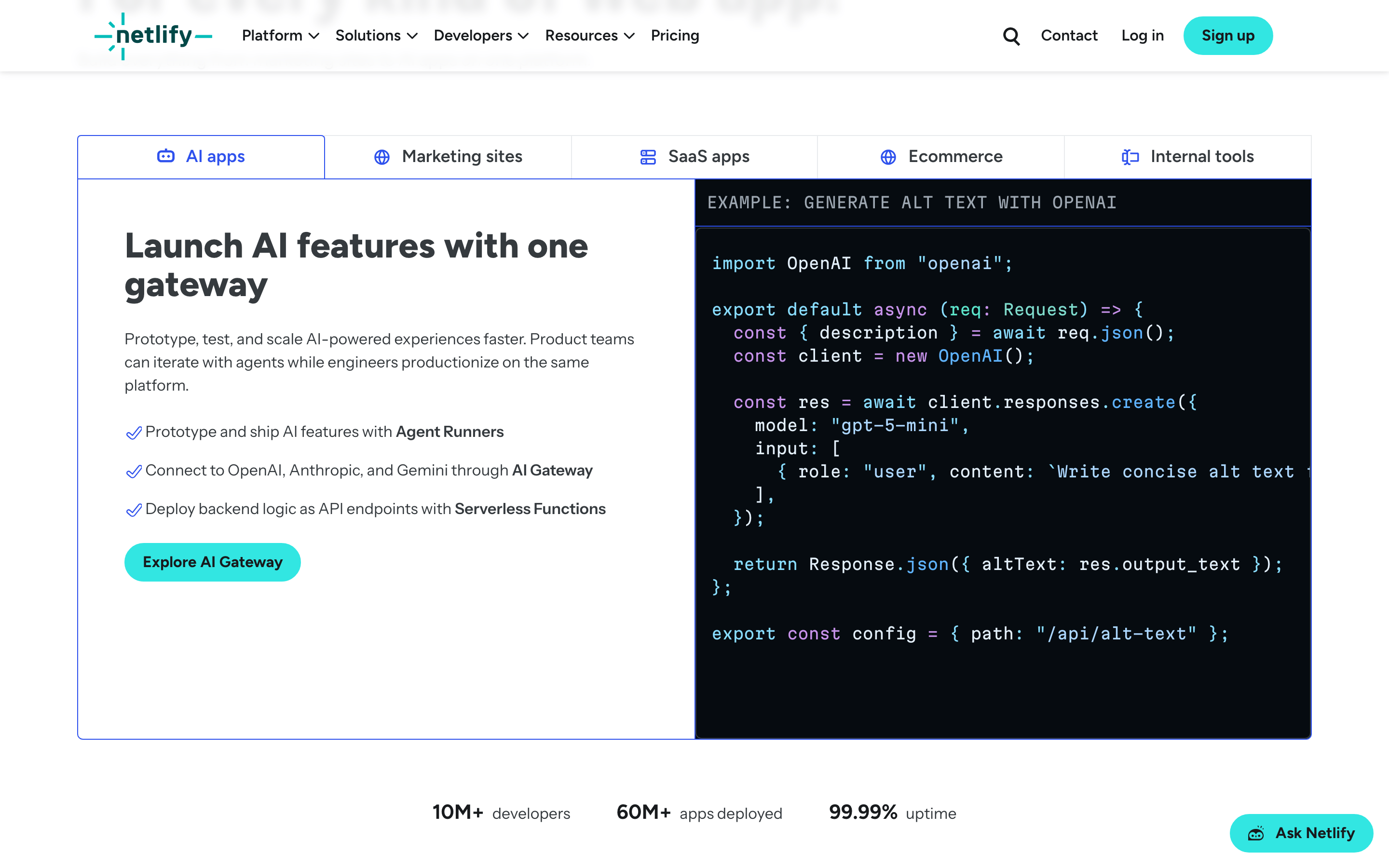1389x868 pixels.
Task: Go to the Pricing page
Action: [675, 36]
